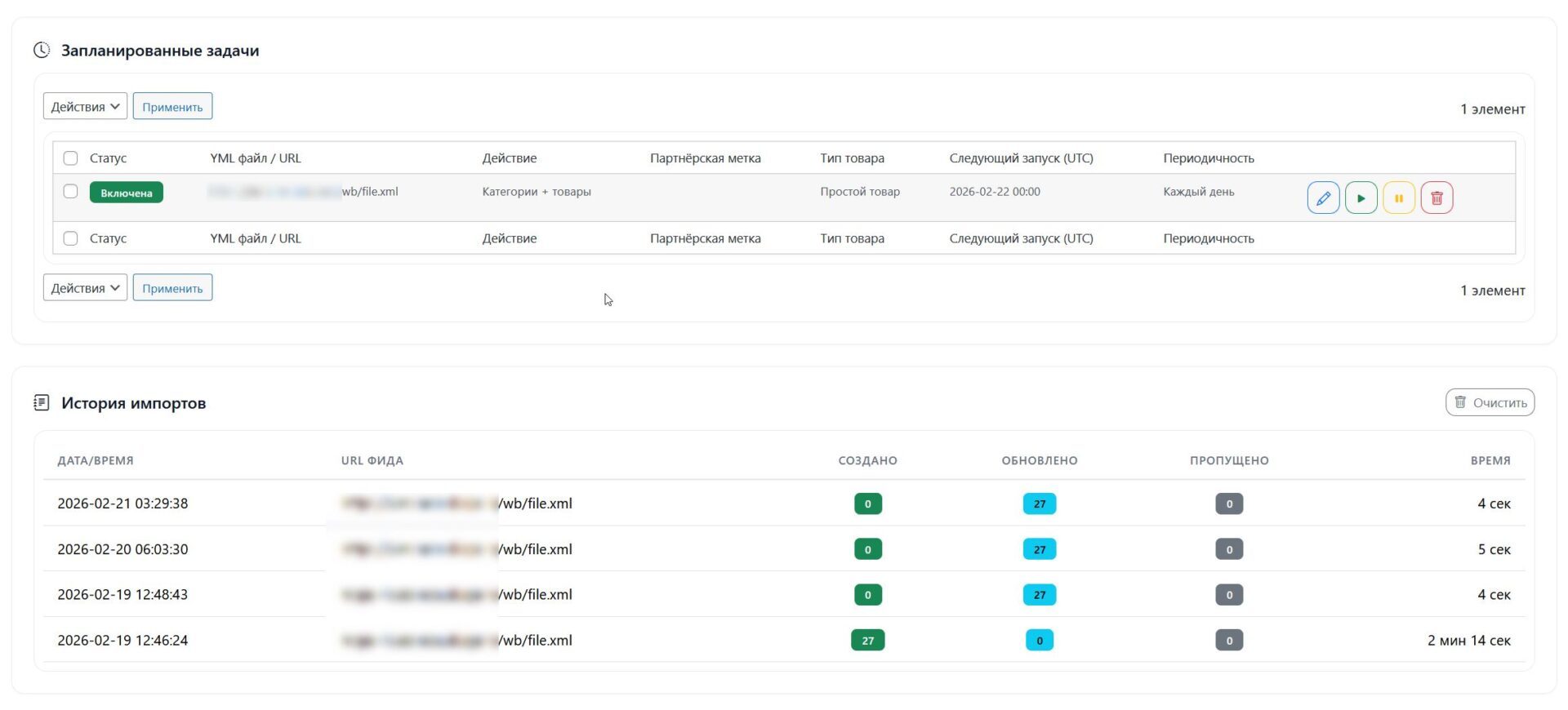Click updated badge 27 in 2026-02-21 row

(1040, 504)
